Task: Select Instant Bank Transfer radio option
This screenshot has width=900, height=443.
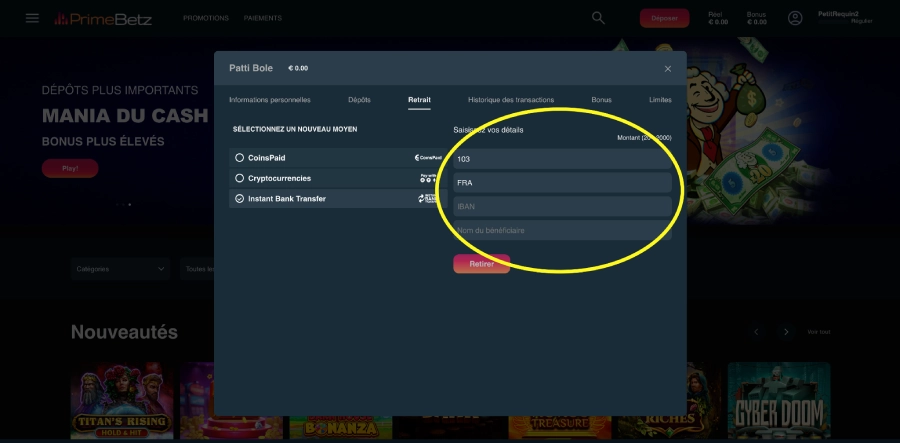Action: pyautogui.click(x=239, y=199)
